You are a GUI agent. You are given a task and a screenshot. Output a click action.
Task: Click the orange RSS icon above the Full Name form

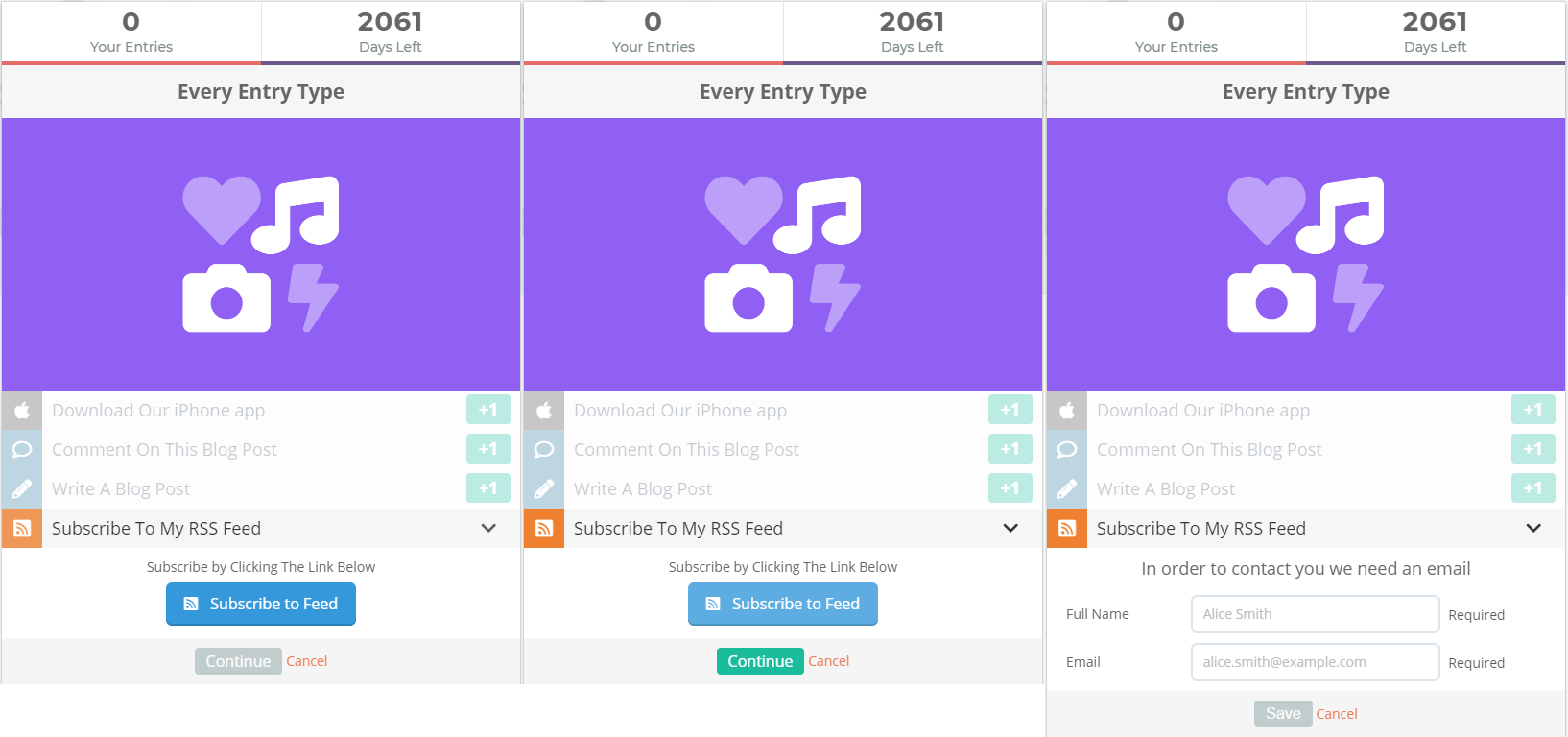[1066, 528]
